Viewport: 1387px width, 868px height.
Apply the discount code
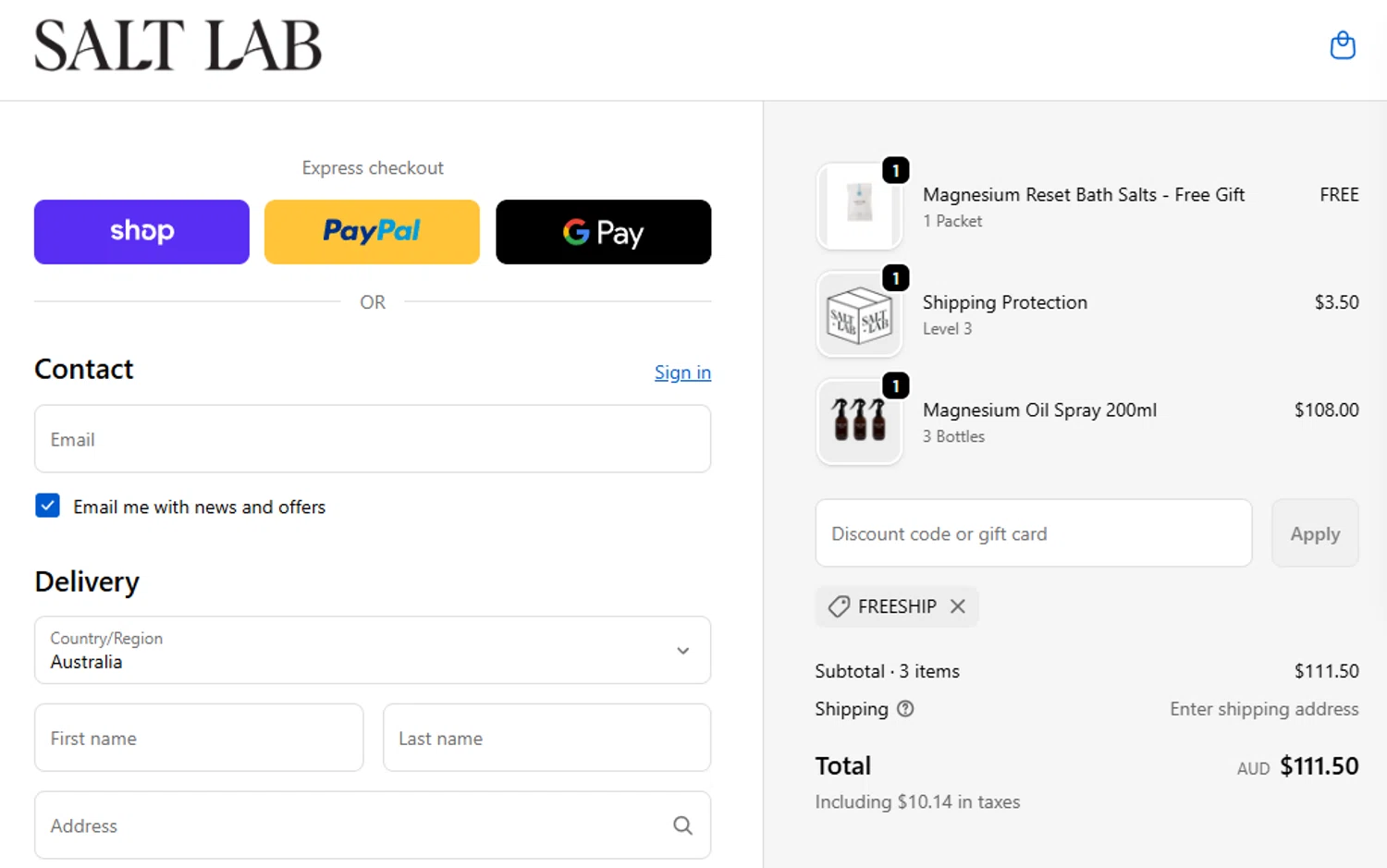(1315, 533)
